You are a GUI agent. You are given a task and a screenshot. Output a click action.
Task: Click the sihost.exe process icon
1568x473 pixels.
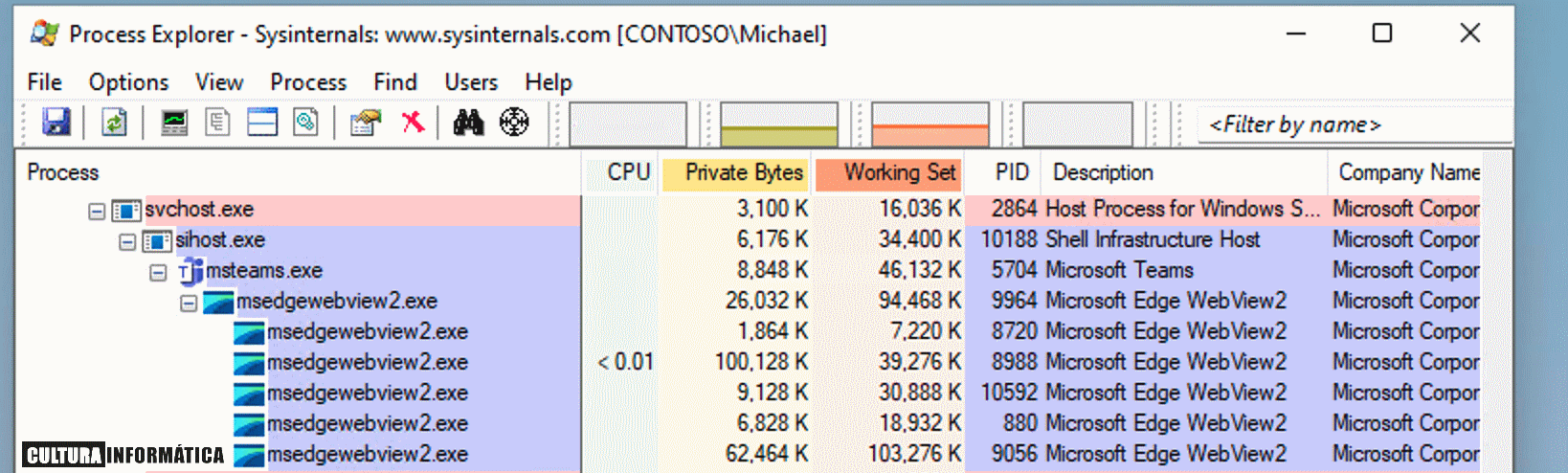(x=157, y=240)
